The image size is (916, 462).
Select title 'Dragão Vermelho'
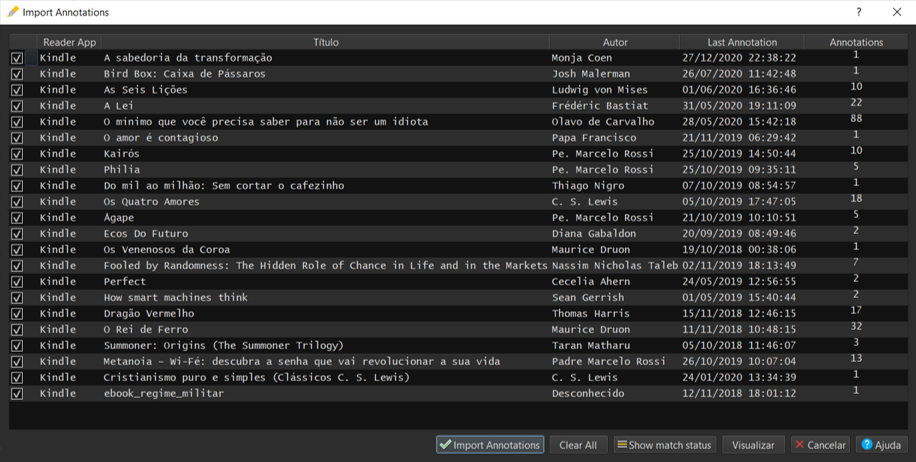coord(149,313)
